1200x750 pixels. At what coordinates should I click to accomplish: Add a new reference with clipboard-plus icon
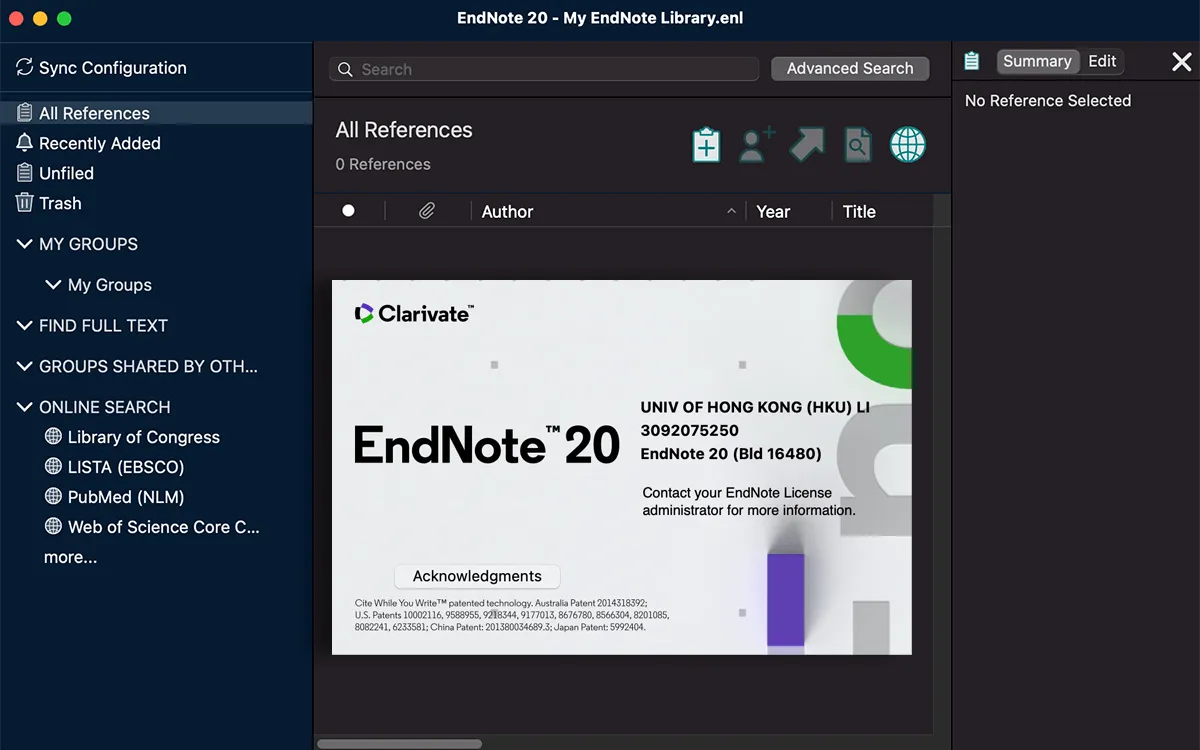(706, 145)
